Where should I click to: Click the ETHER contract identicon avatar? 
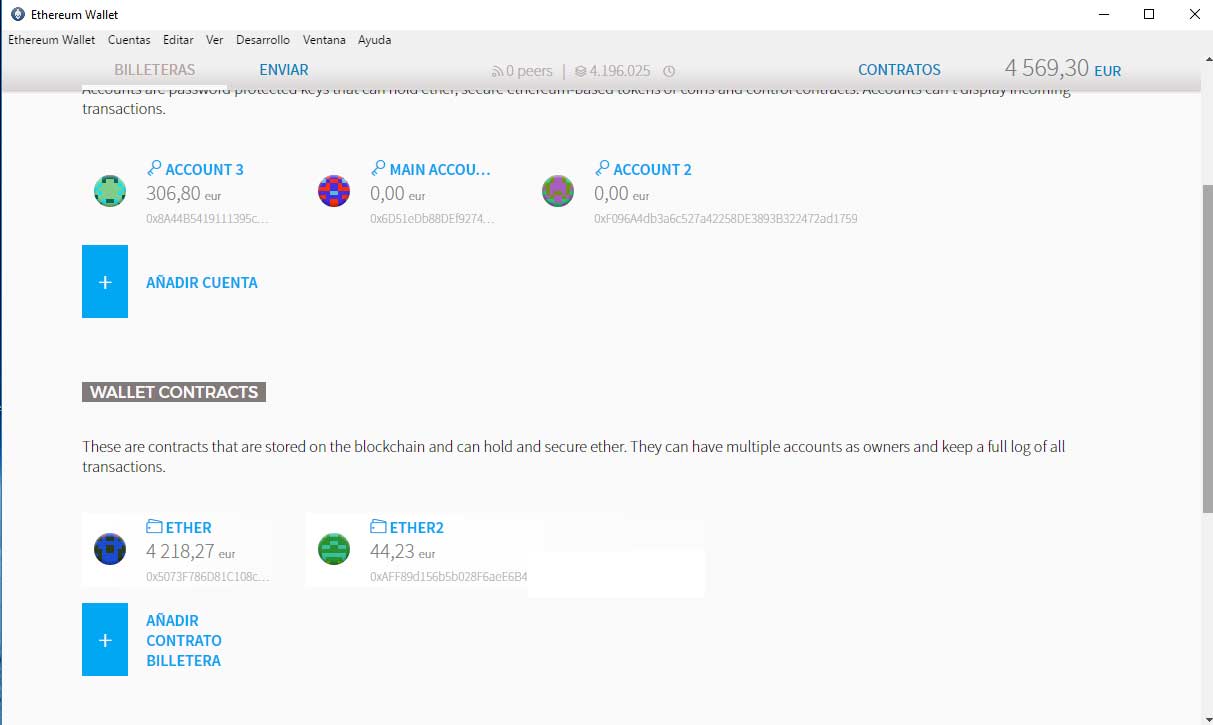[x=109, y=548]
